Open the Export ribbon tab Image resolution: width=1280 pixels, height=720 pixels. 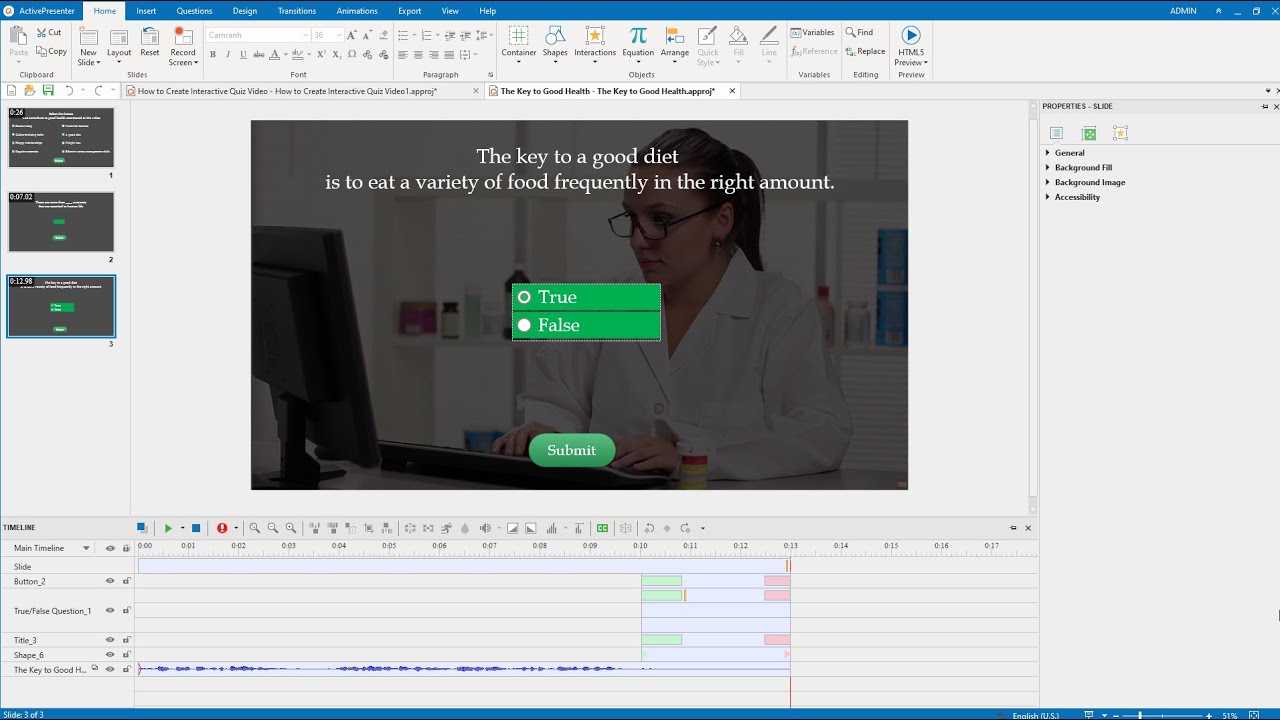410,11
